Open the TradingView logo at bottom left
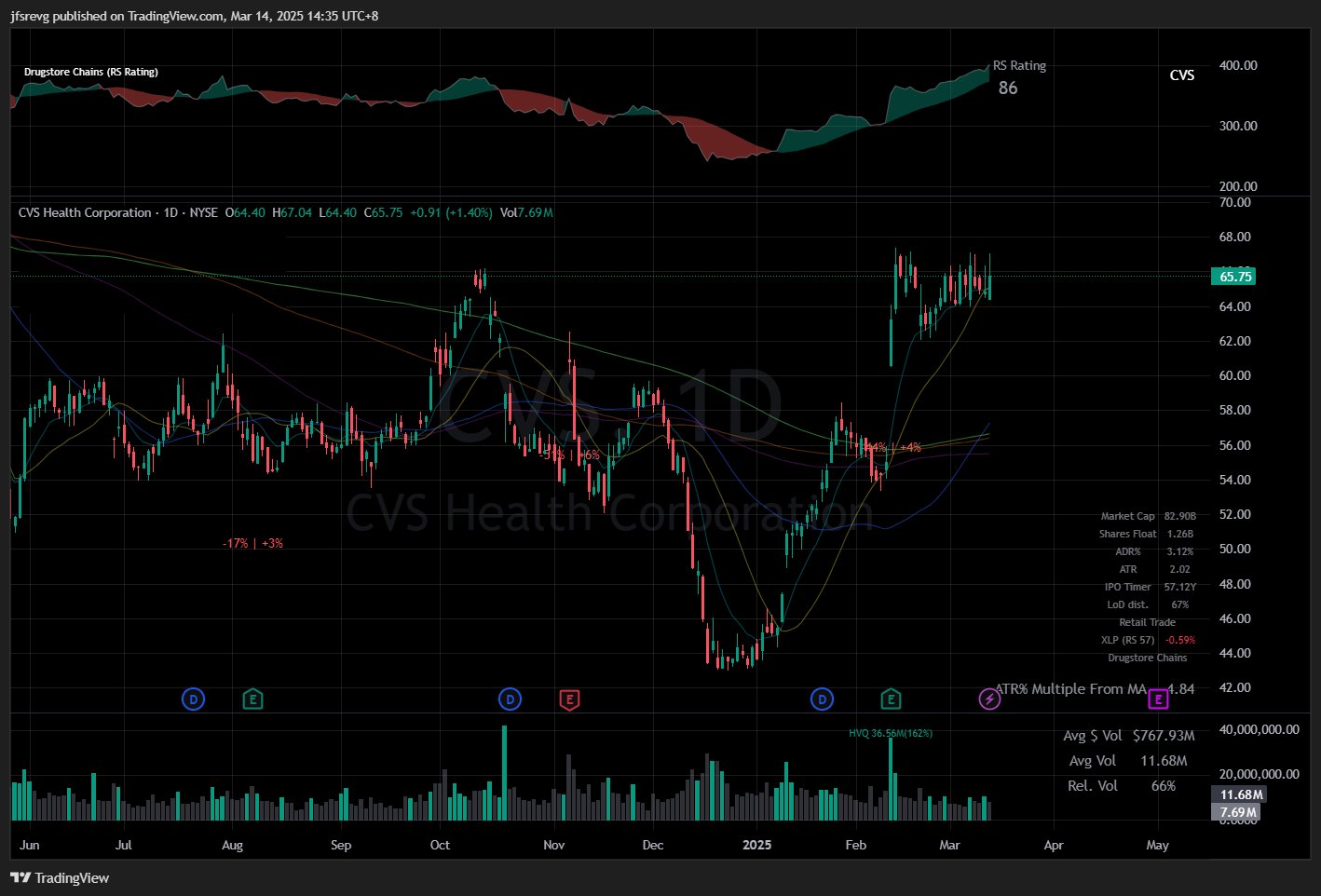The width and height of the screenshot is (1321, 896). pyautogui.click(x=60, y=877)
